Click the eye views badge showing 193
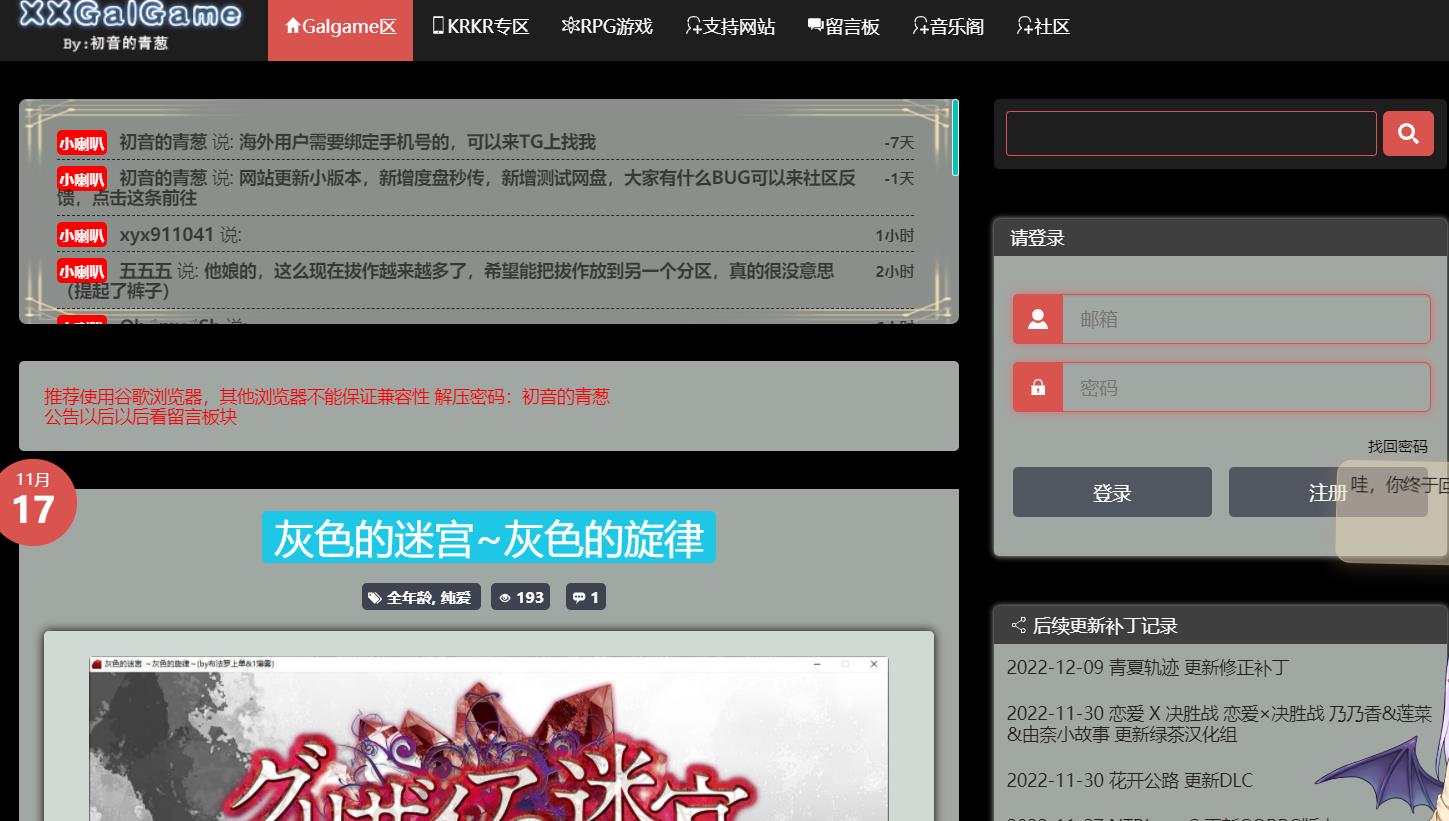The image size is (1449, 821). 520,597
